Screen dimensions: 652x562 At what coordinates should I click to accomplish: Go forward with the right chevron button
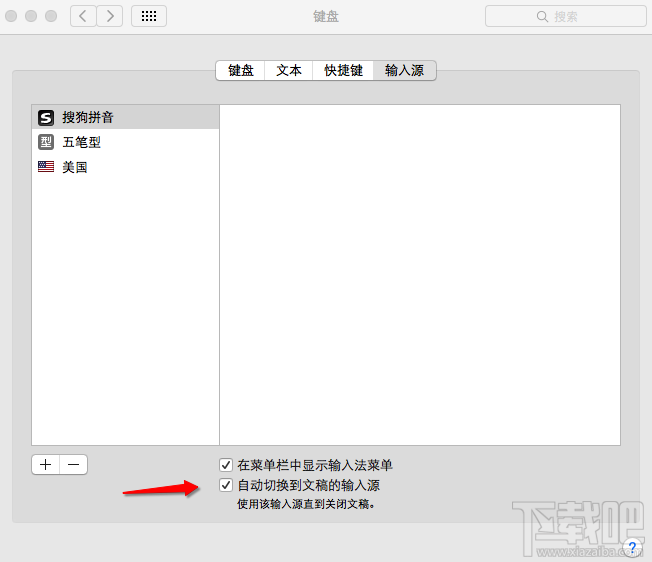110,16
